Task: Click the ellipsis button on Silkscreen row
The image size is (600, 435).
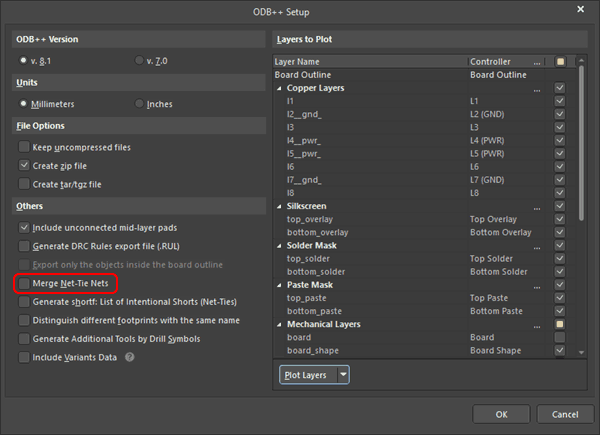Action: point(537,206)
